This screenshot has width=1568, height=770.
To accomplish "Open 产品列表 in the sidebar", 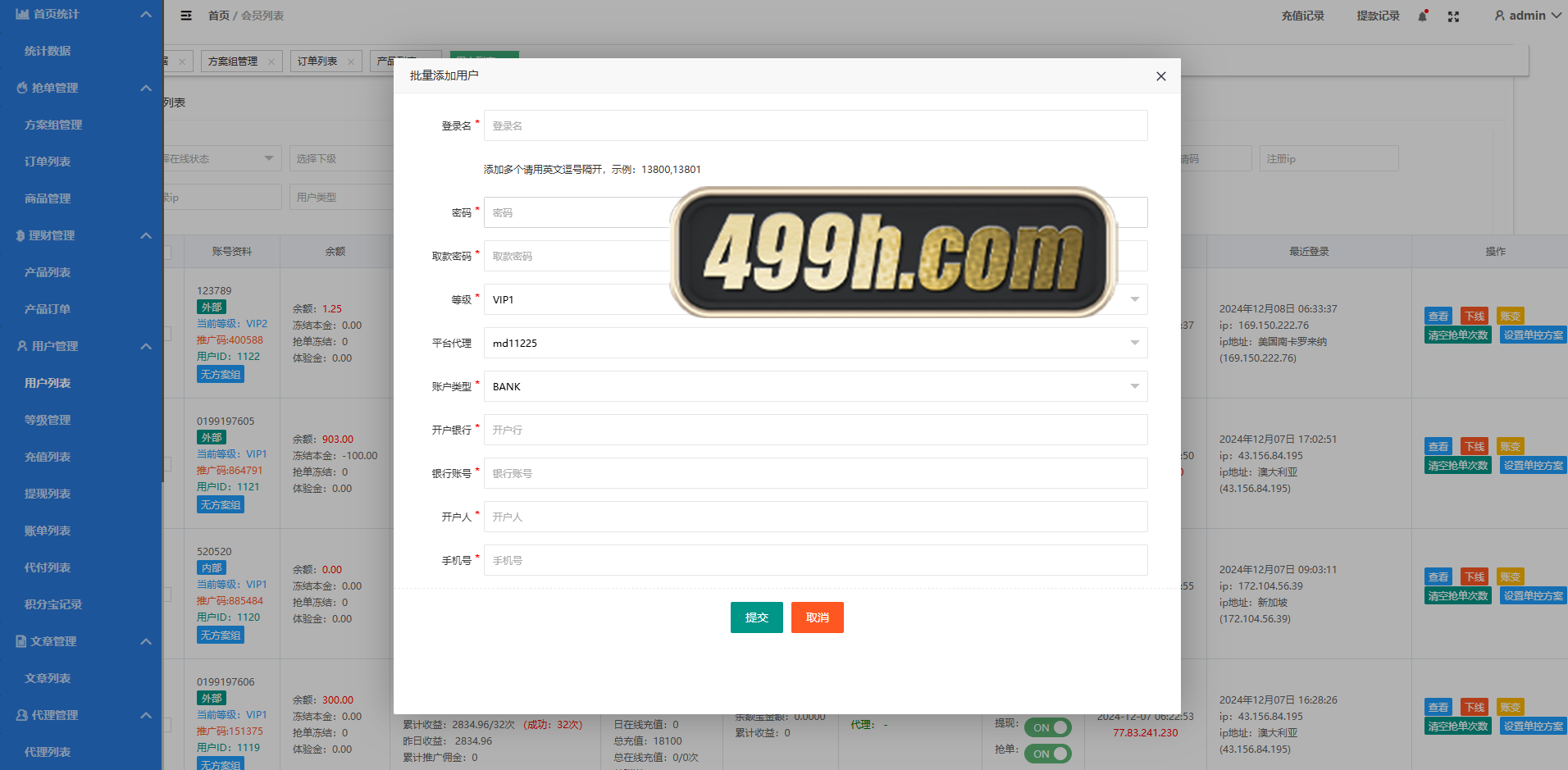I will coord(48,272).
